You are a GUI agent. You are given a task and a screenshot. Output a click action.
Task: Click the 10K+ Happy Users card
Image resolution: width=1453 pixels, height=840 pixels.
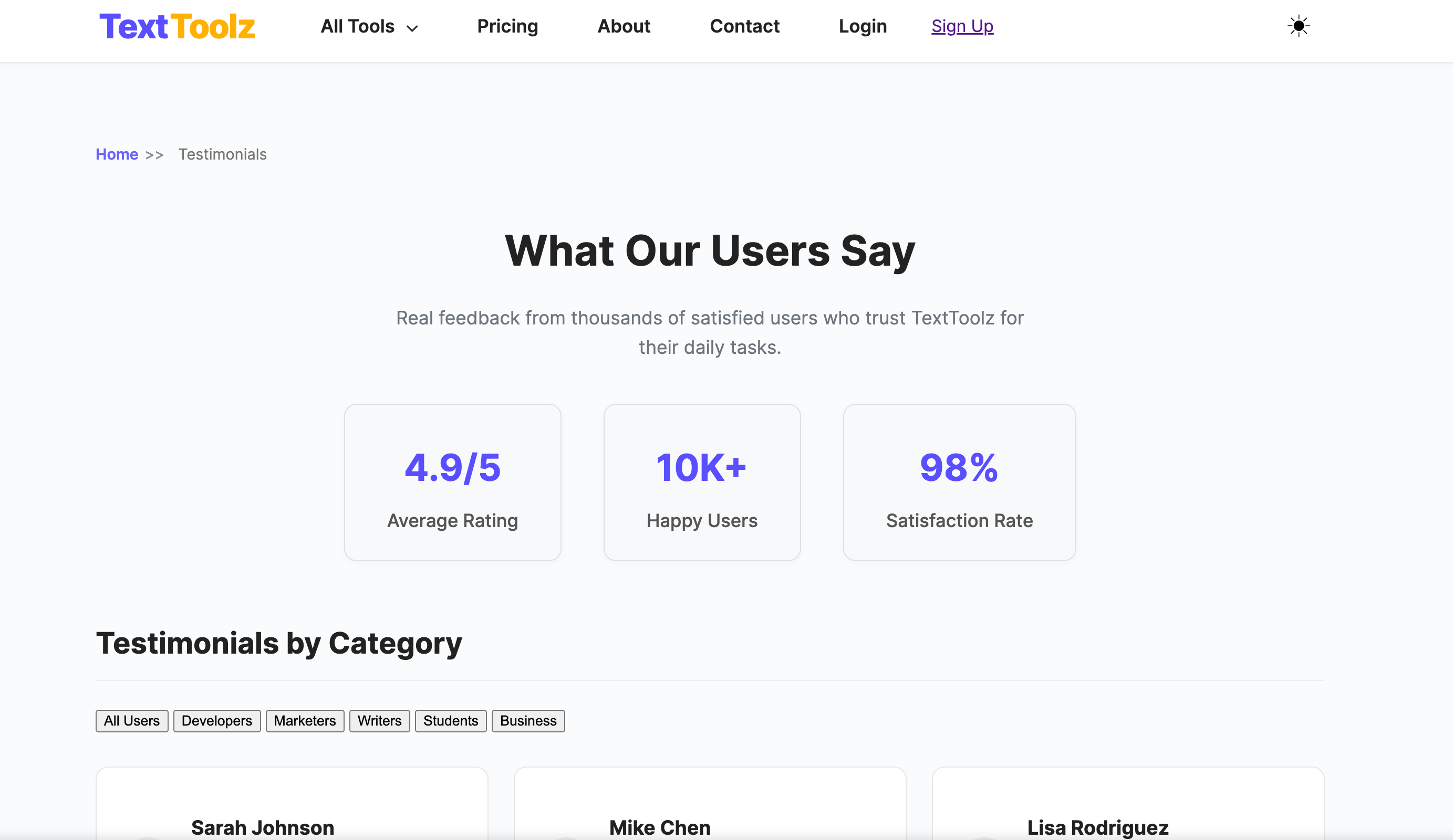click(702, 482)
